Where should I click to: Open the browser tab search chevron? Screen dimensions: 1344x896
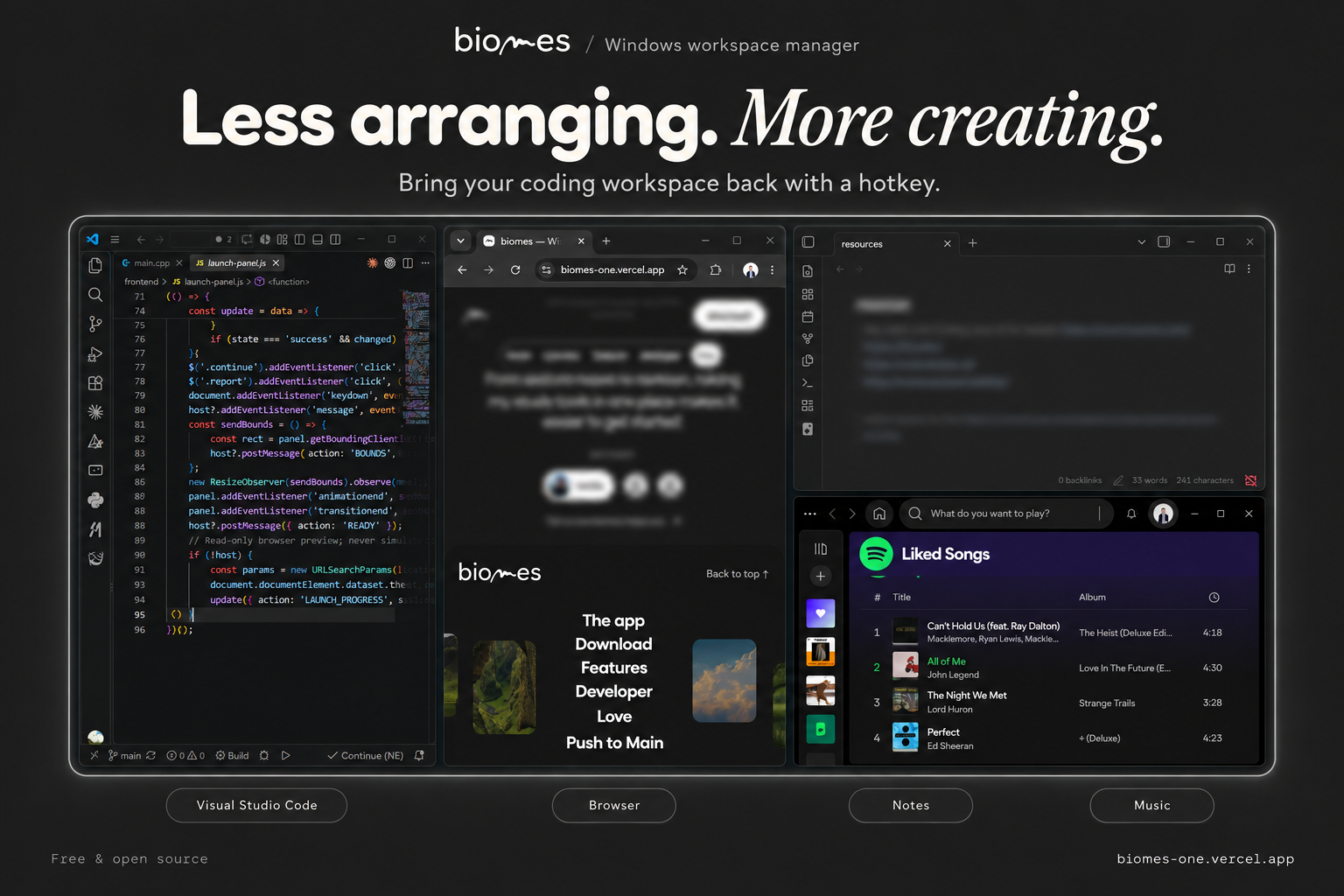[460, 241]
